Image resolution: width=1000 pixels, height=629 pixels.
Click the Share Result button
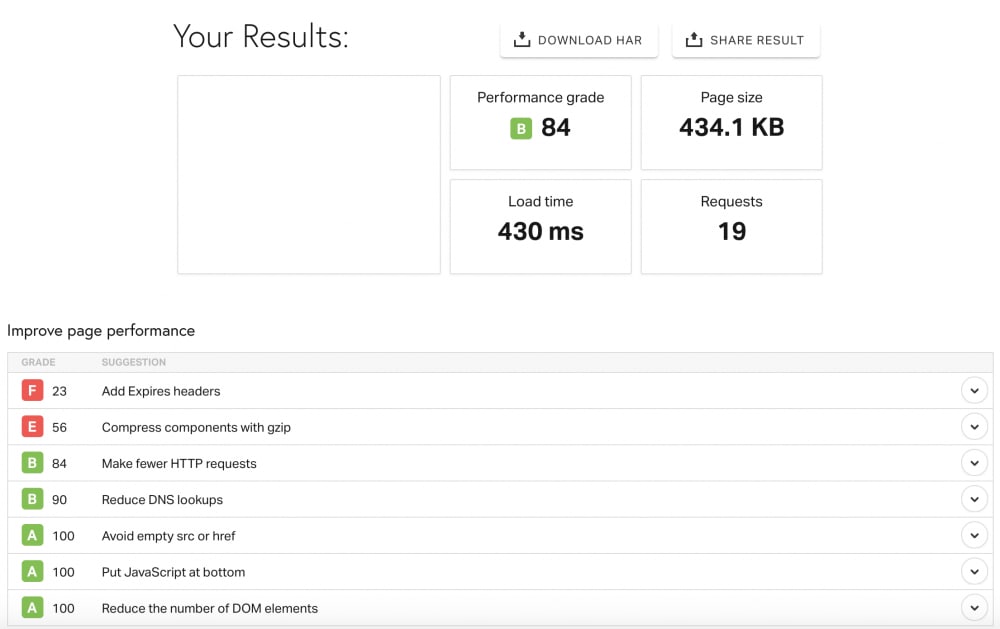(x=746, y=40)
